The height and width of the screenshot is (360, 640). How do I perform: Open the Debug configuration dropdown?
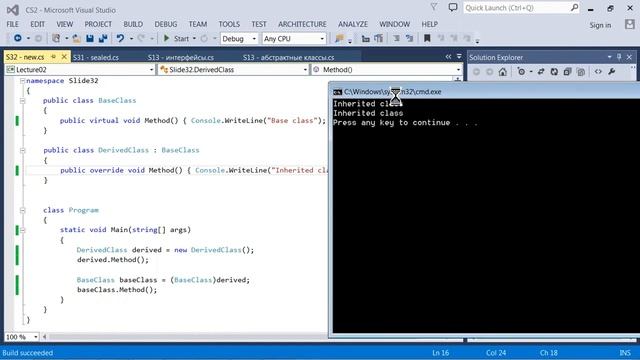(x=239, y=39)
